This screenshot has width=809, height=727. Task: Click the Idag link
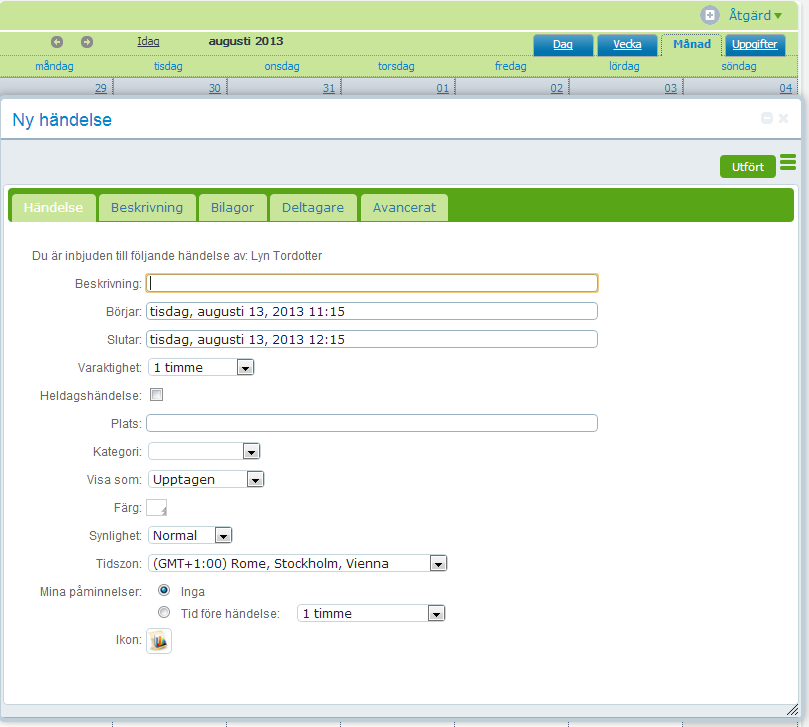(148, 41)
